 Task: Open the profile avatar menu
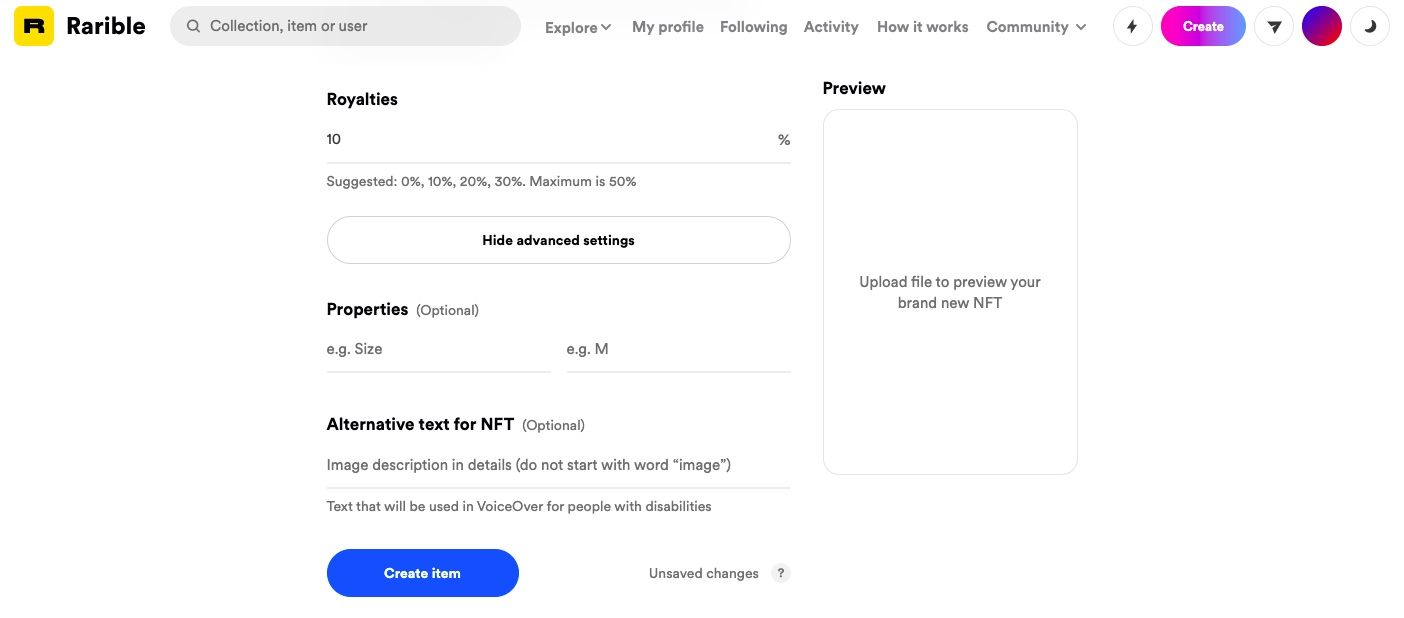click(1322, 27)
